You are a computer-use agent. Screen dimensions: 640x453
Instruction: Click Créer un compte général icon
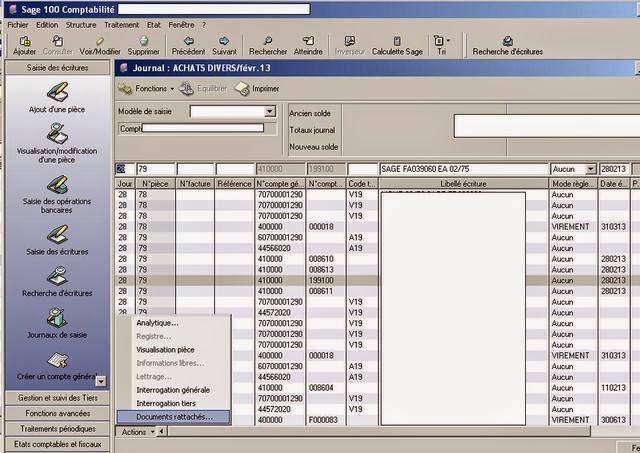point(57,366)
